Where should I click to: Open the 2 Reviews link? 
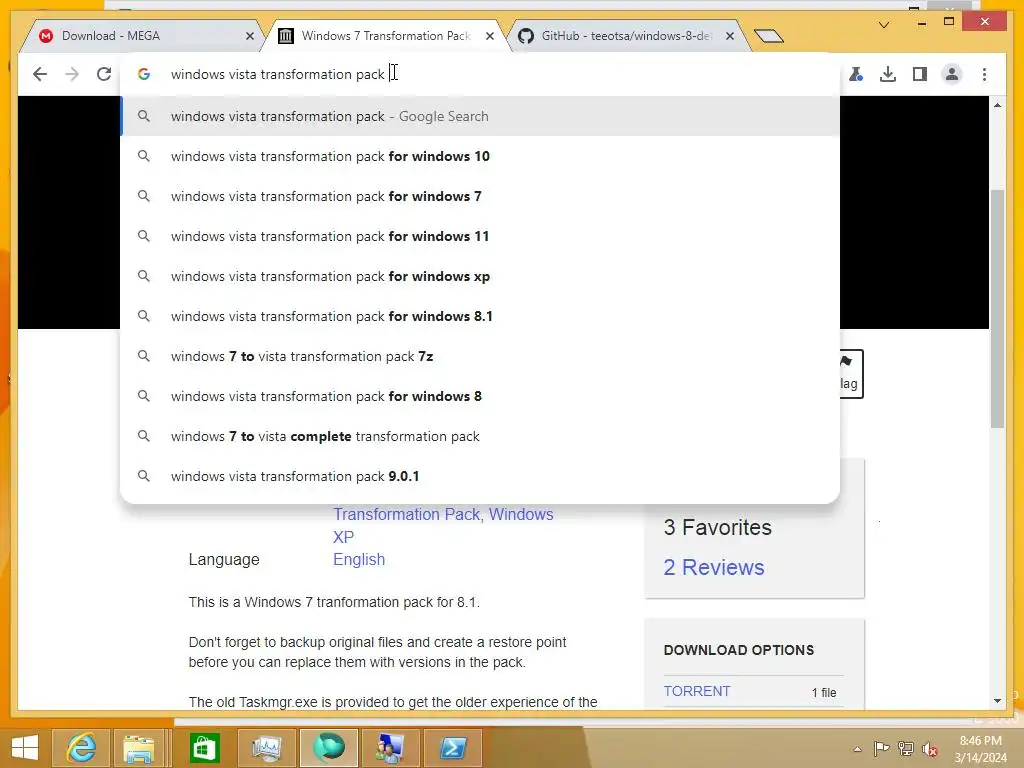(x=714, y=568)
